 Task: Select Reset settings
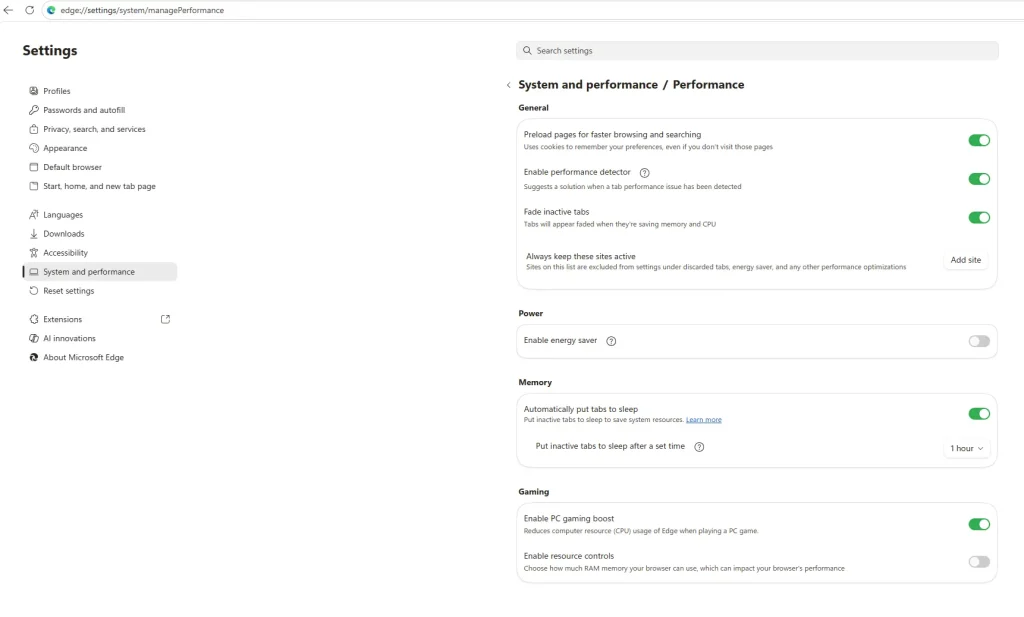[x=69, y=291]
